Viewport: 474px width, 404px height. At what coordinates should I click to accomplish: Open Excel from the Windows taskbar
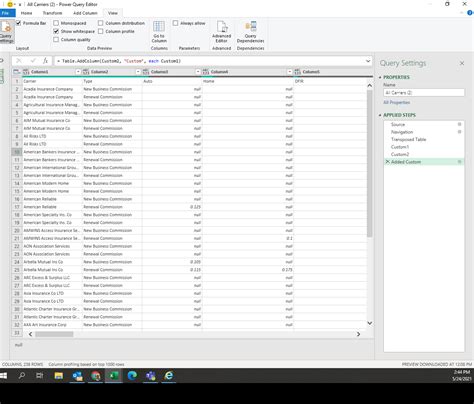pyautogui.click(x=114, y=376)
